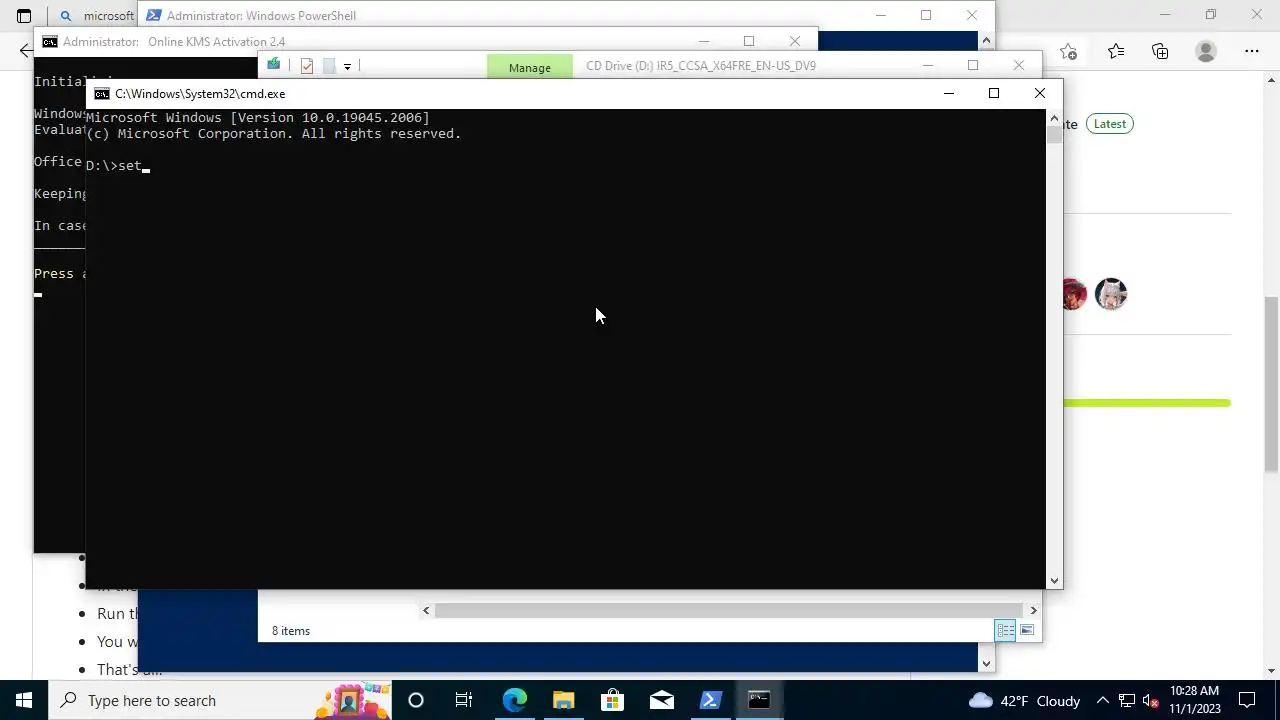This screenshot has width=1280, height=720.
Task: Click the green Latest release badge
Action: 1109,124
